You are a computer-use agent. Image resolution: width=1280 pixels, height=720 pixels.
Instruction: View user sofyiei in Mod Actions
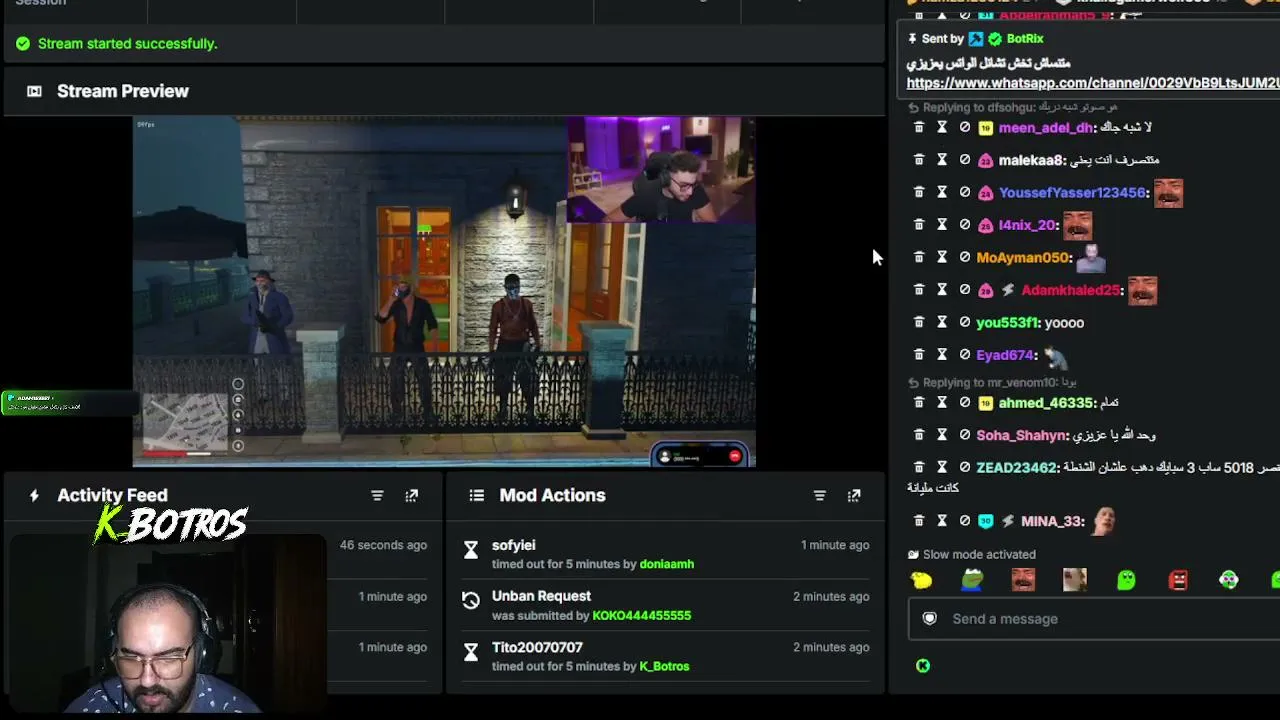click(x=514, y=545)
